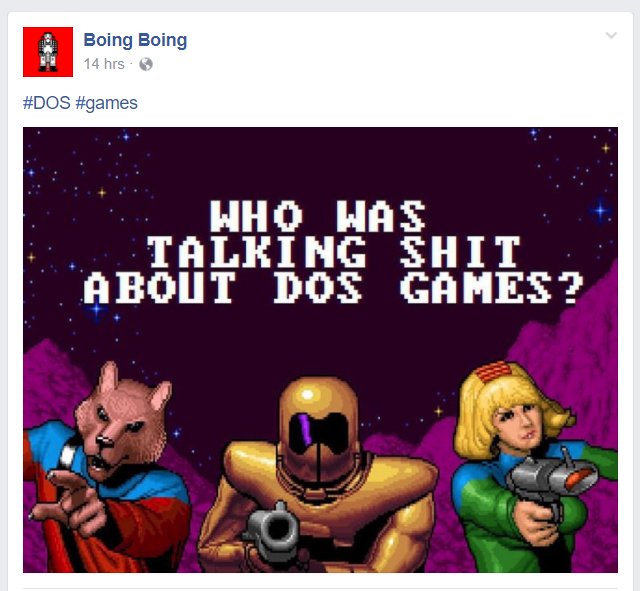
Task: Click the globe public privacy icon
Action: tap(146, 64)
